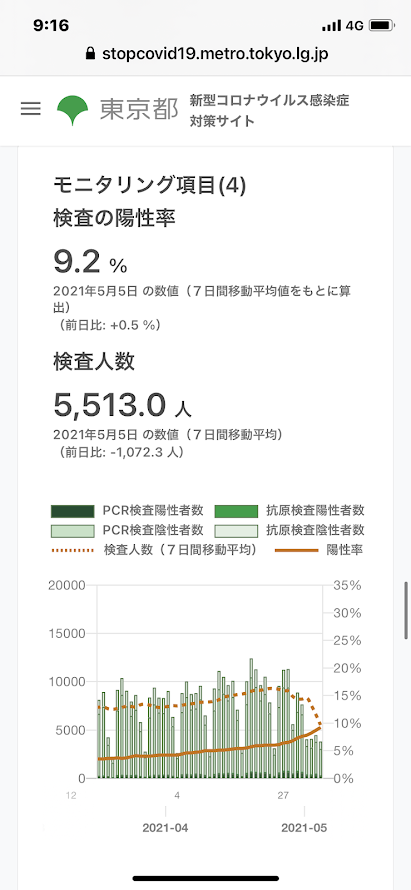
Task: Tap the page scrollbar on right edge
Action: (406, 610)
